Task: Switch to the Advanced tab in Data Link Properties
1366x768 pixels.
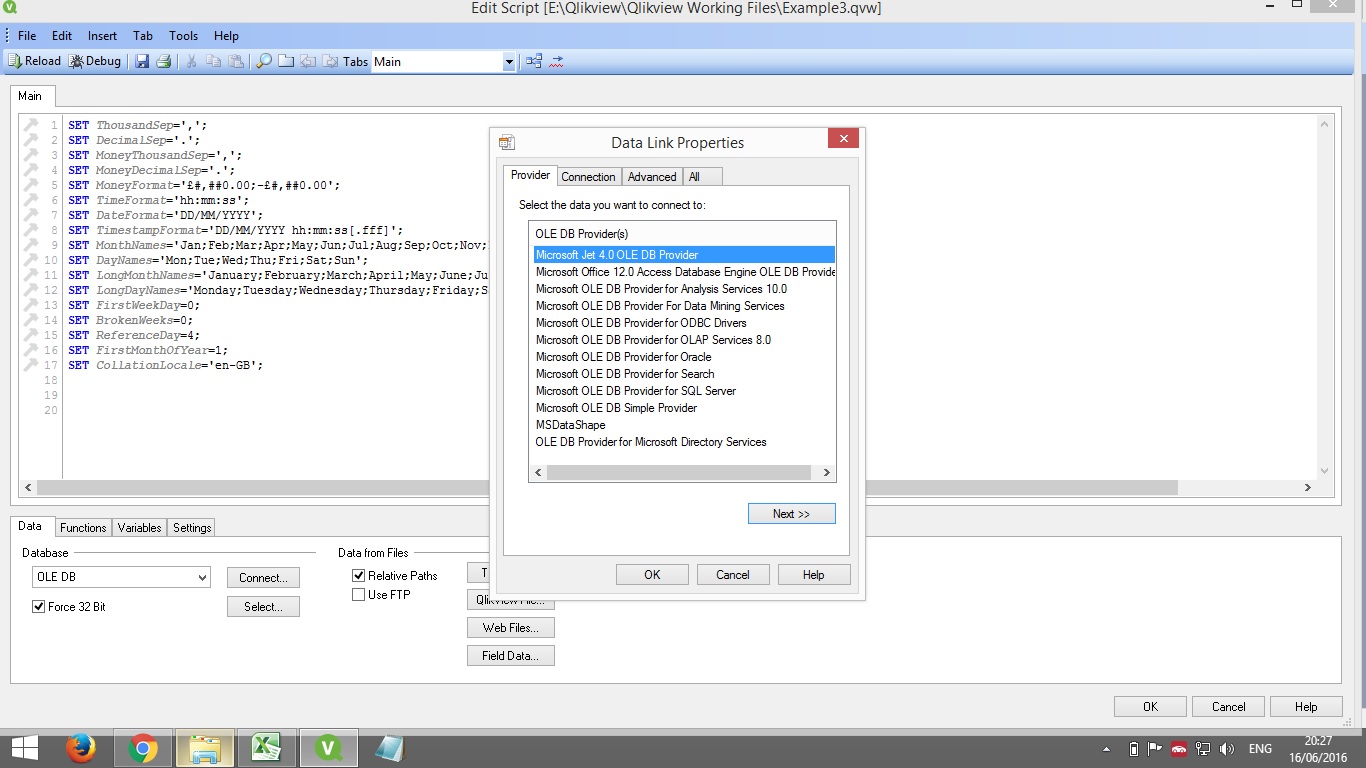Action: click(652, 177)
